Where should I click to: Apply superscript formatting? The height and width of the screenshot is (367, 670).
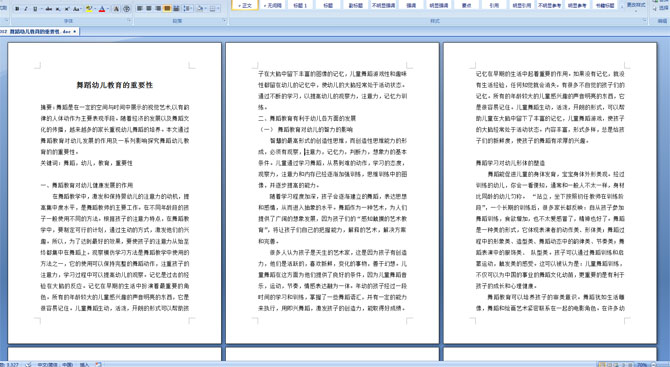click(67, 9)
